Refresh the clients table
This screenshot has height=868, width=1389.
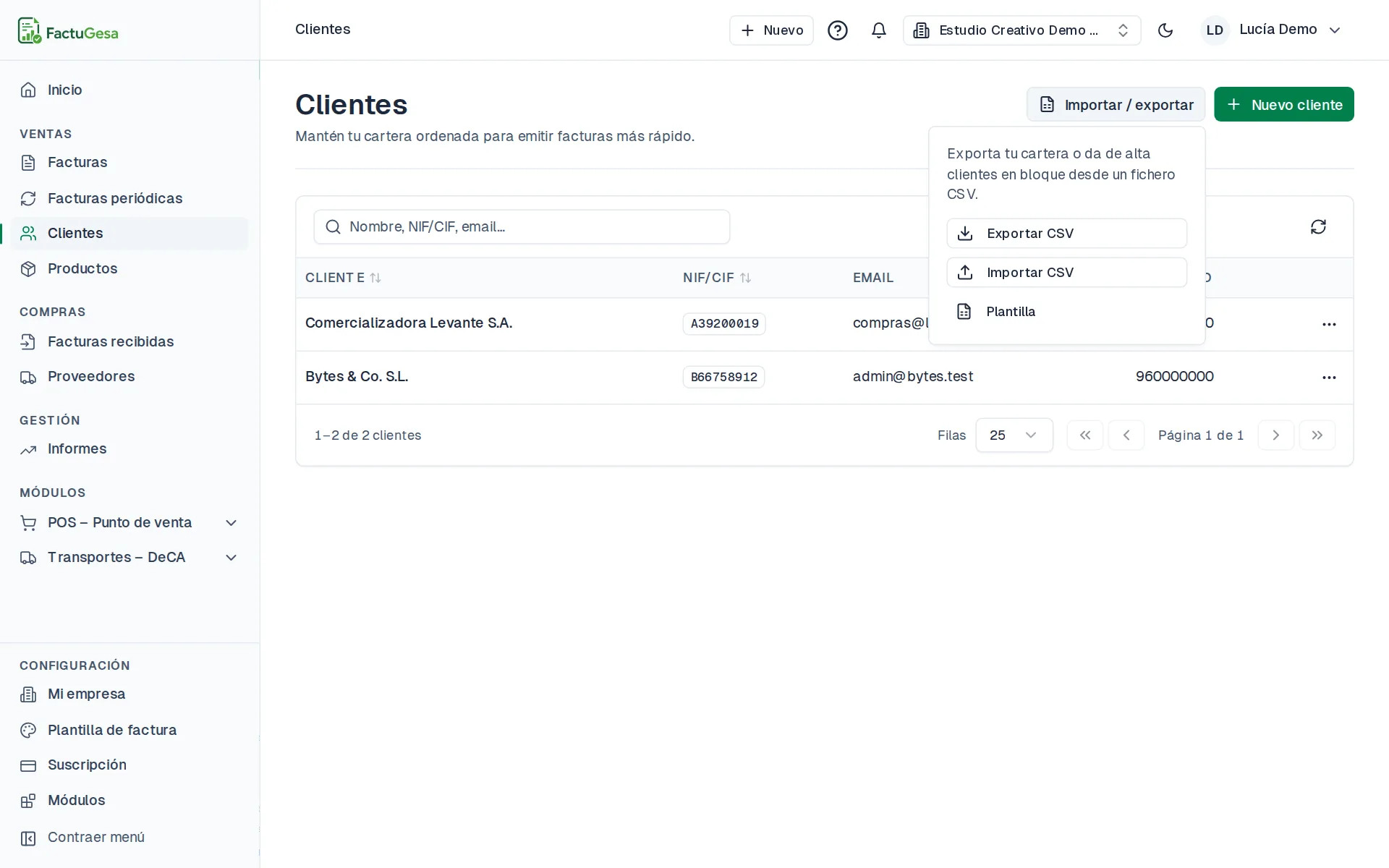(x=1318, y=227)
